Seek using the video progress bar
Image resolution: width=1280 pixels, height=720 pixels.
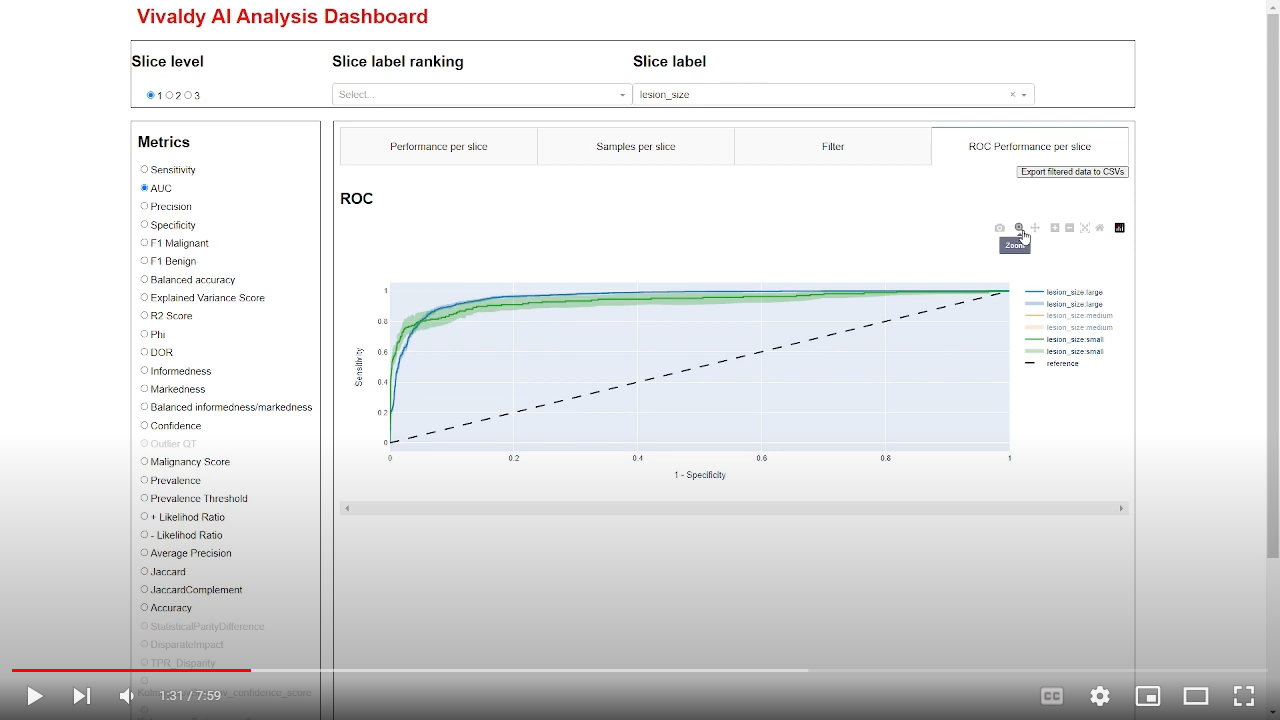tap(640, 670)
